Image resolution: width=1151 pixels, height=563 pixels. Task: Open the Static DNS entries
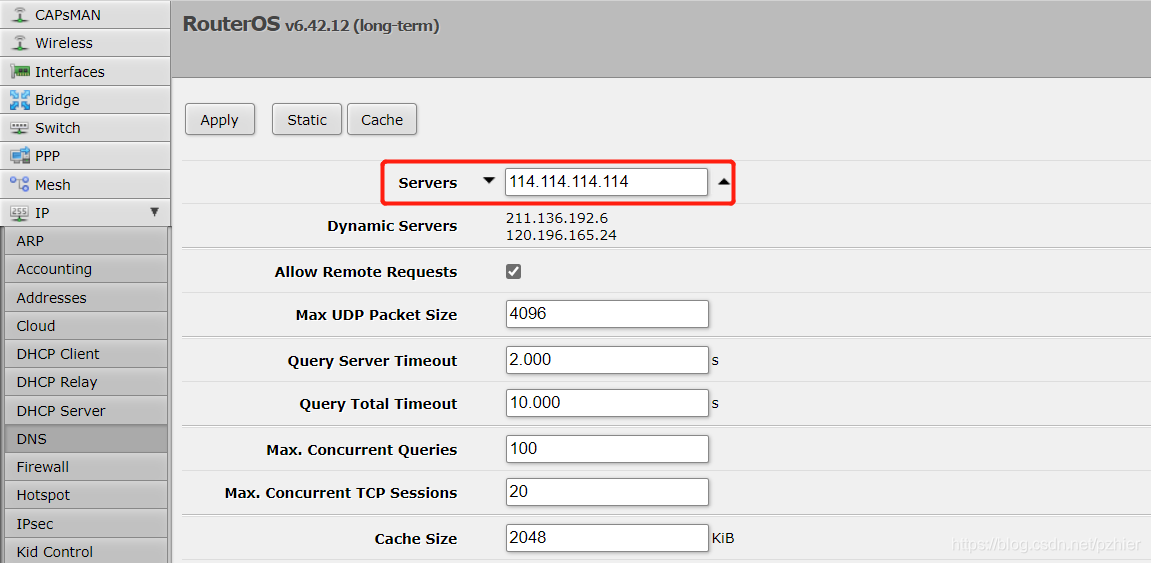pyautogui.click(x=307, y=120)
